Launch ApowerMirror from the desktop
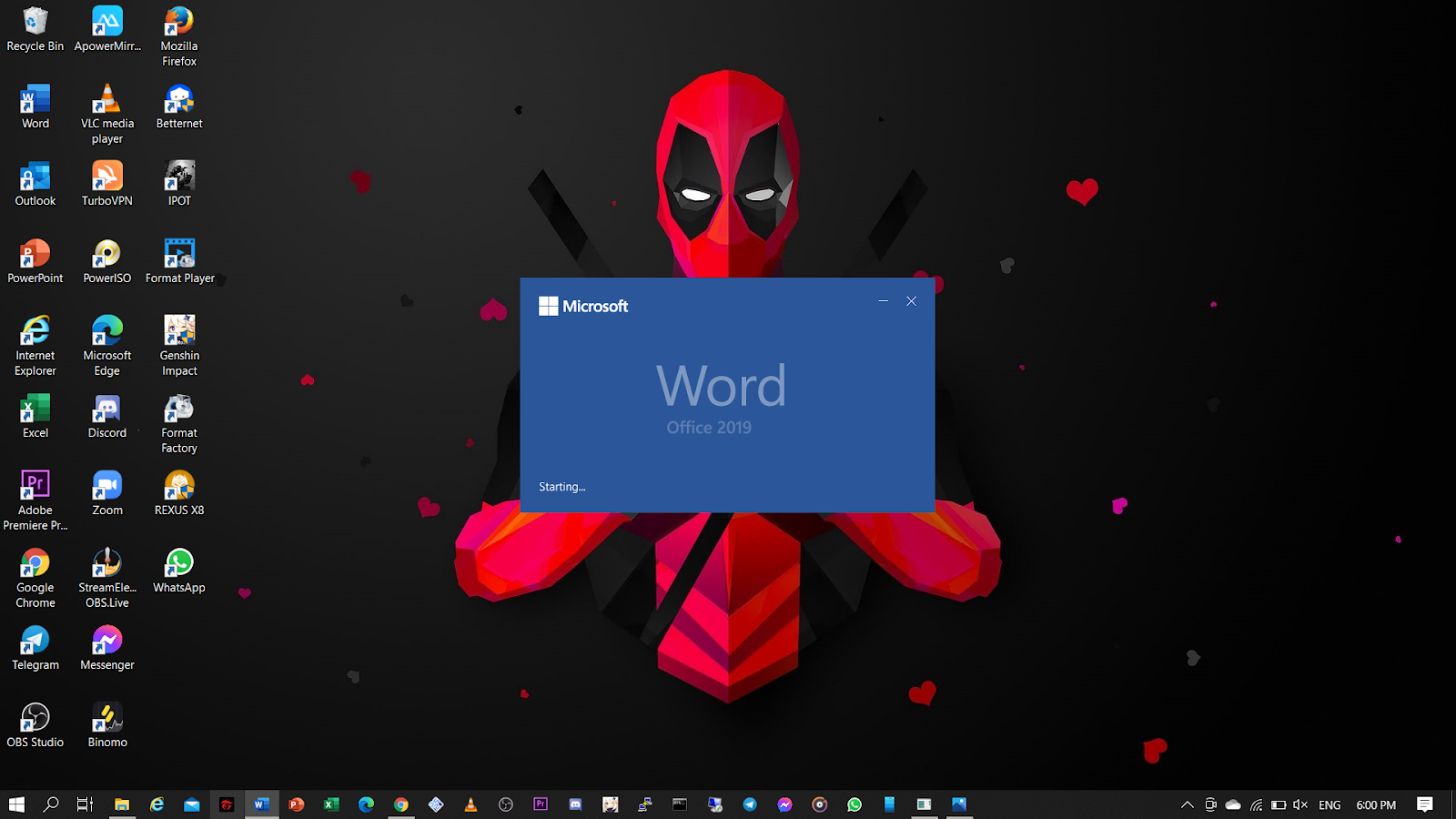Viewport: 1456px width, 819px height. pyautogui.click(x=107, y=29)
